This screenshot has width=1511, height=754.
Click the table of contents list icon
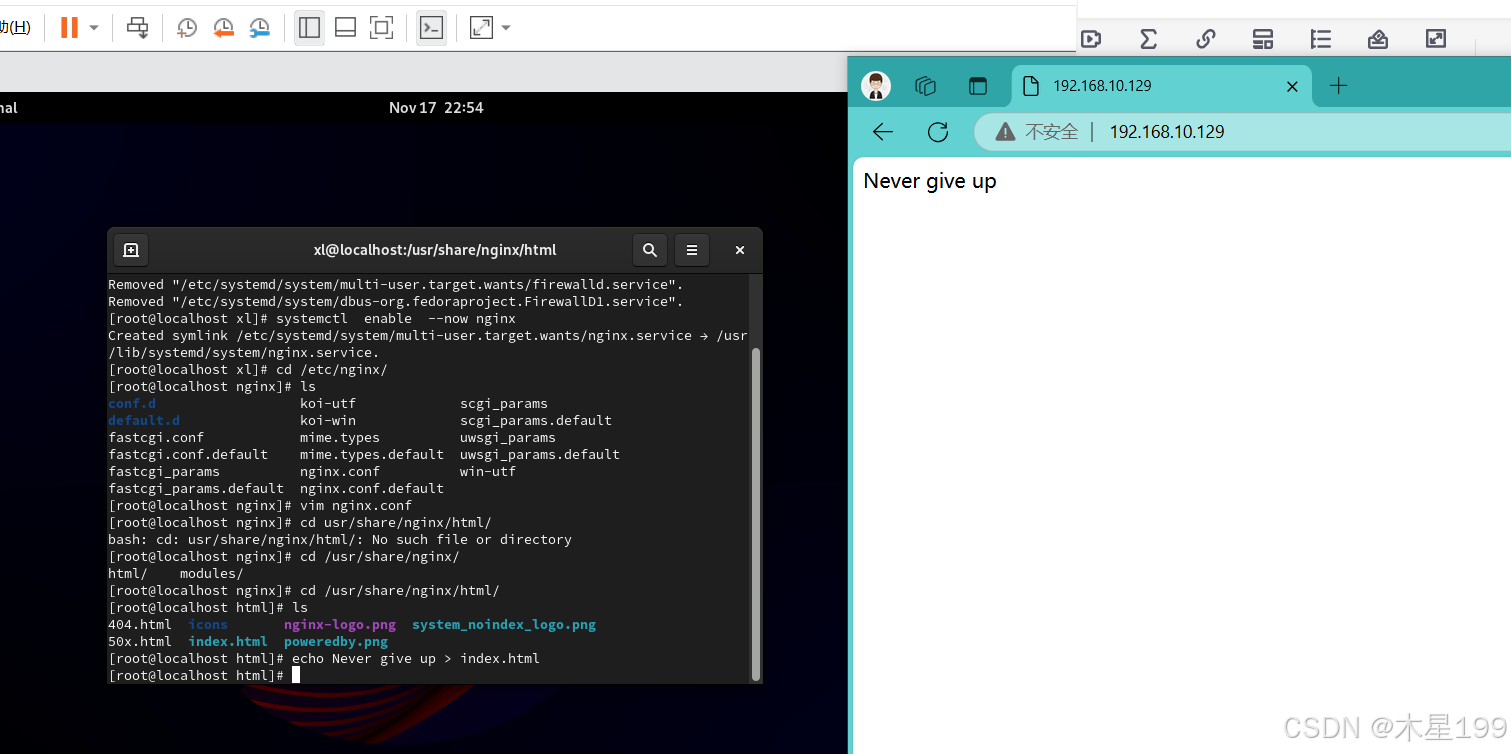(1321, 39)
